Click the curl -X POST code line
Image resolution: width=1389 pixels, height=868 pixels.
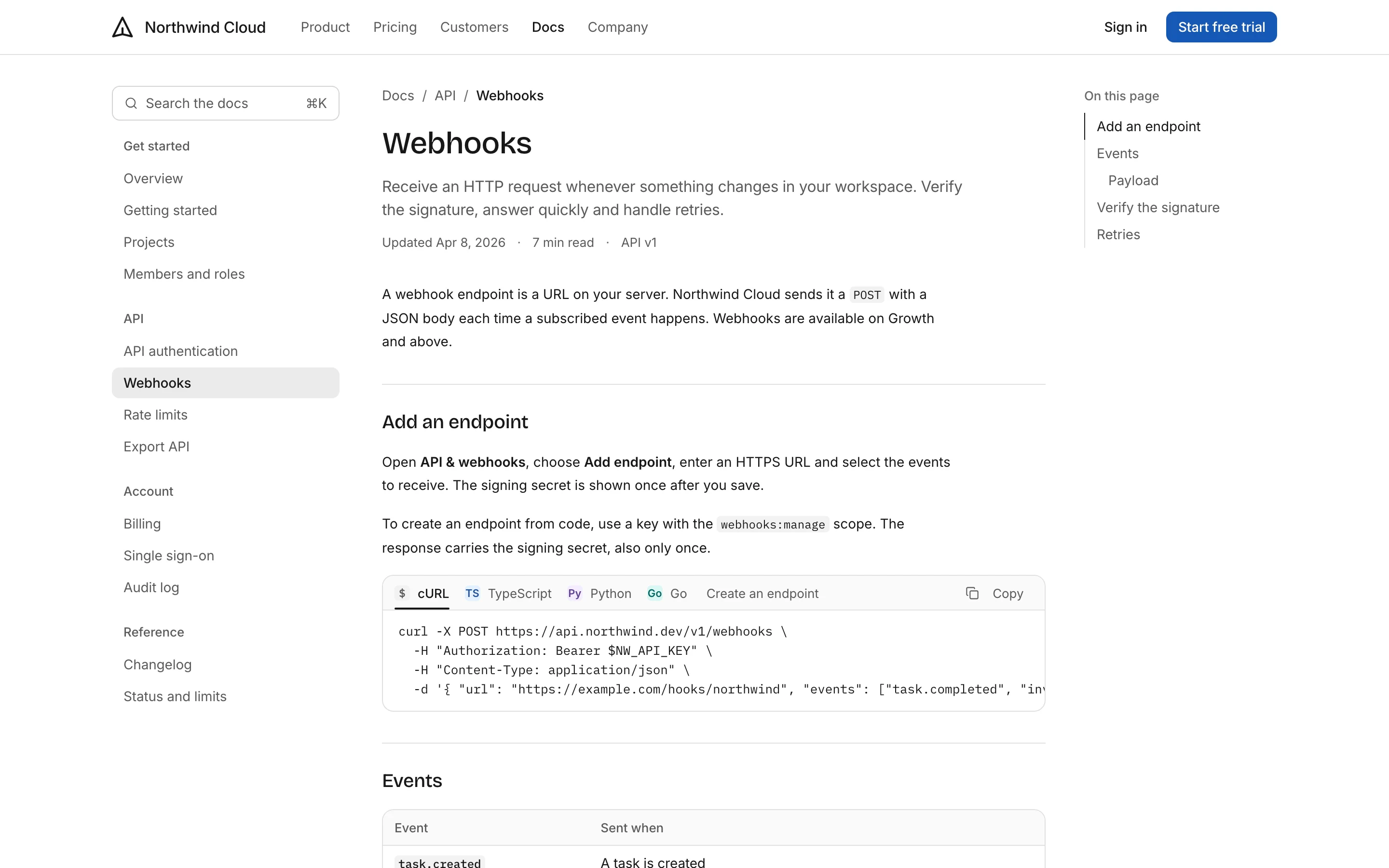click(x=592, y=632)
